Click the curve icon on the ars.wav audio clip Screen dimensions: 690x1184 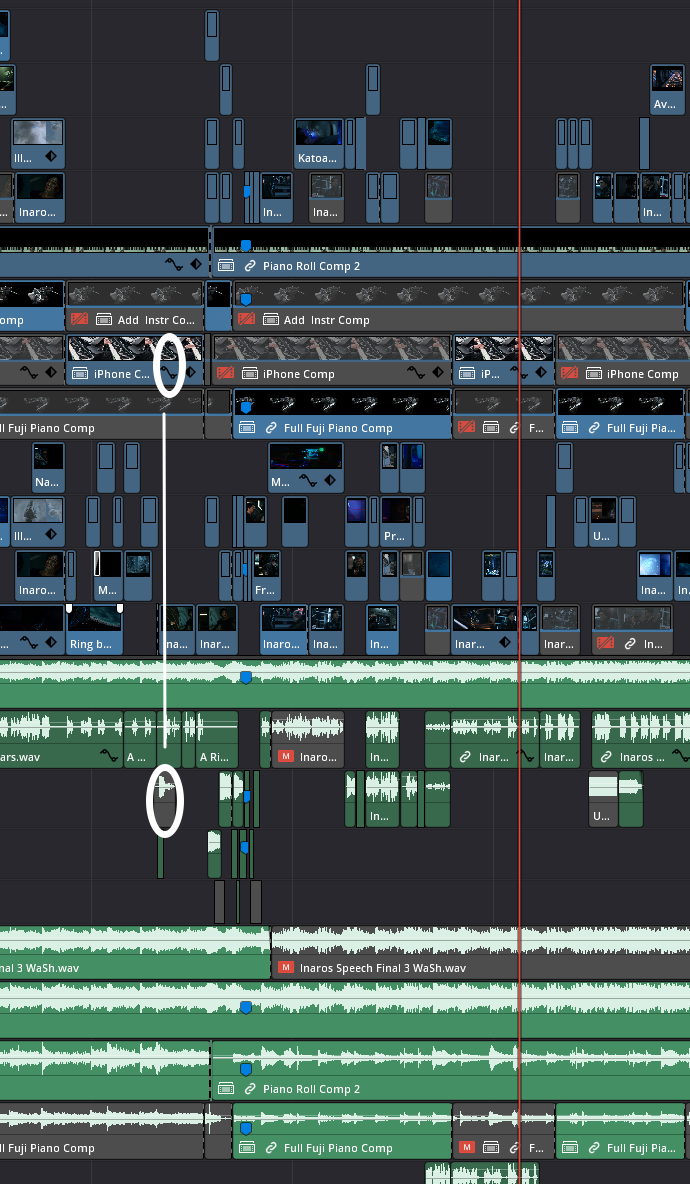pos(108,757)
